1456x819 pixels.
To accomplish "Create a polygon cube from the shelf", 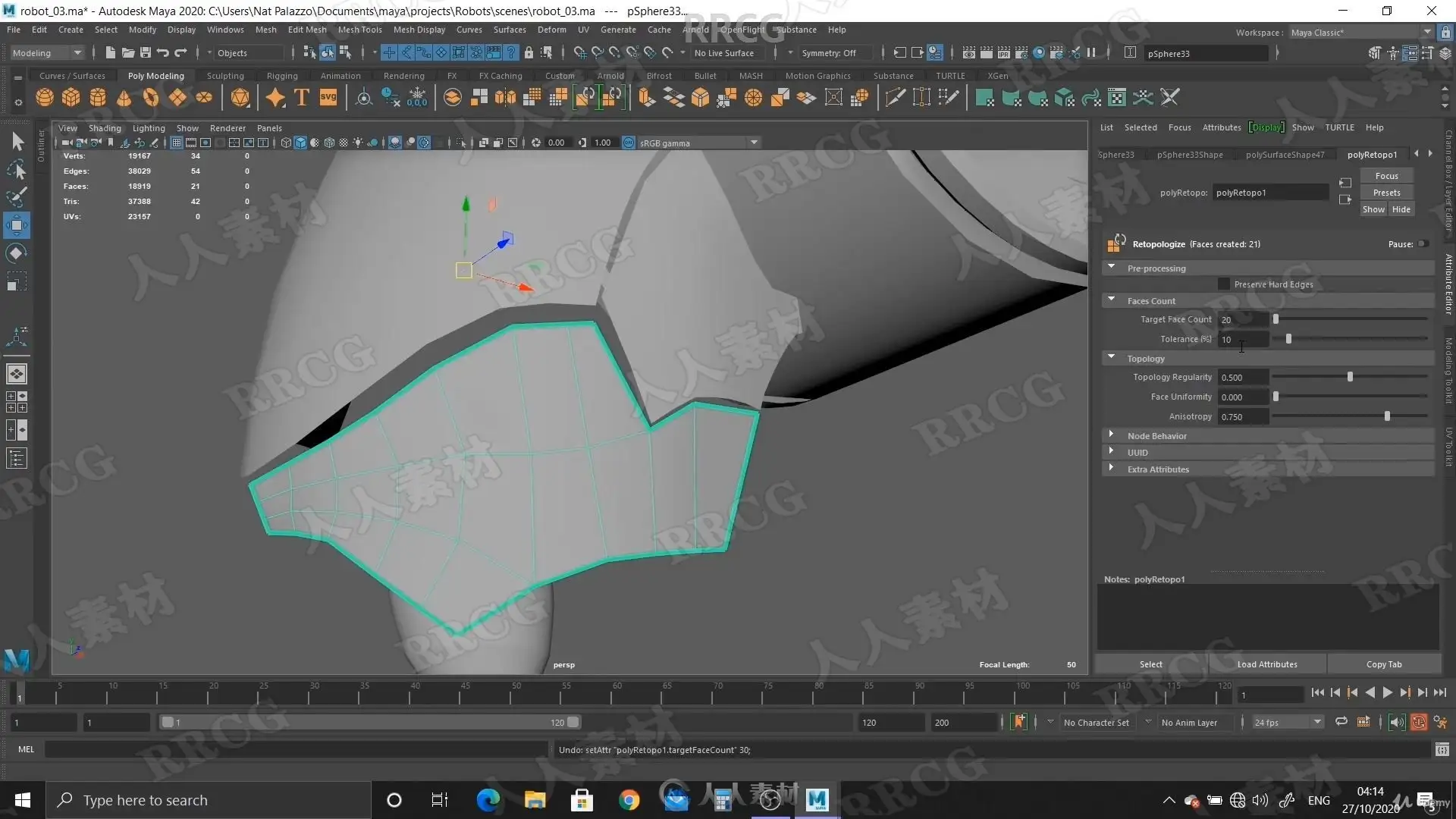I will pos(71,98).
